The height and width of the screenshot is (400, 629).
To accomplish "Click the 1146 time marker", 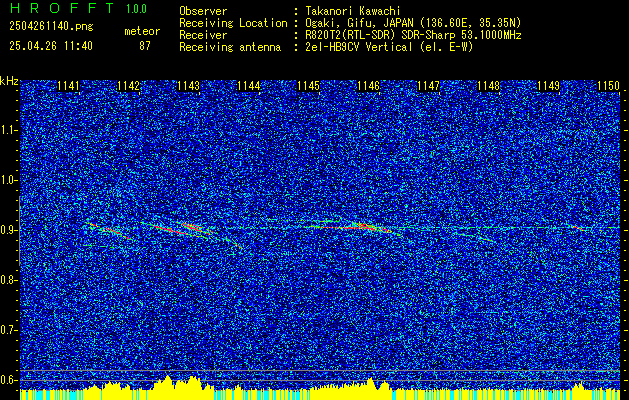I will tap(368, 86).
